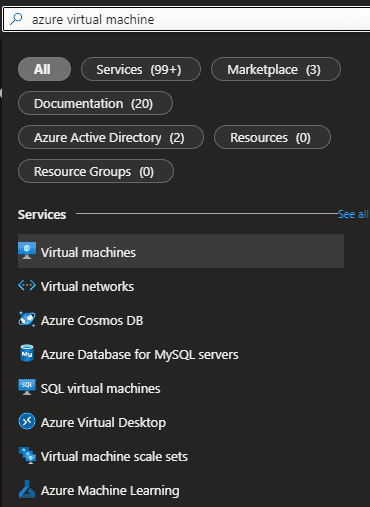Click the Azure Cosmos DB icon
The image size is (370, 507).
pyautogui.click(x=27, y=319)
